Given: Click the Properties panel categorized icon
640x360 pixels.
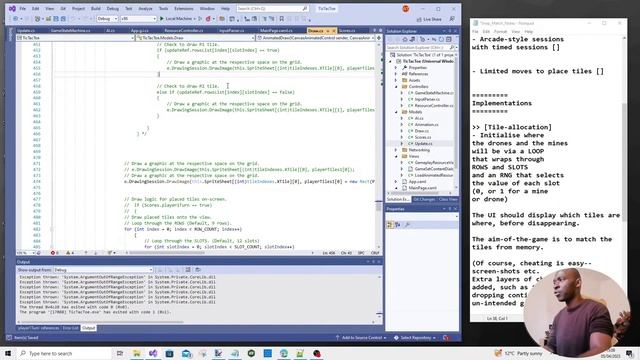Looking at the screenshot, I should pos(390,225).
